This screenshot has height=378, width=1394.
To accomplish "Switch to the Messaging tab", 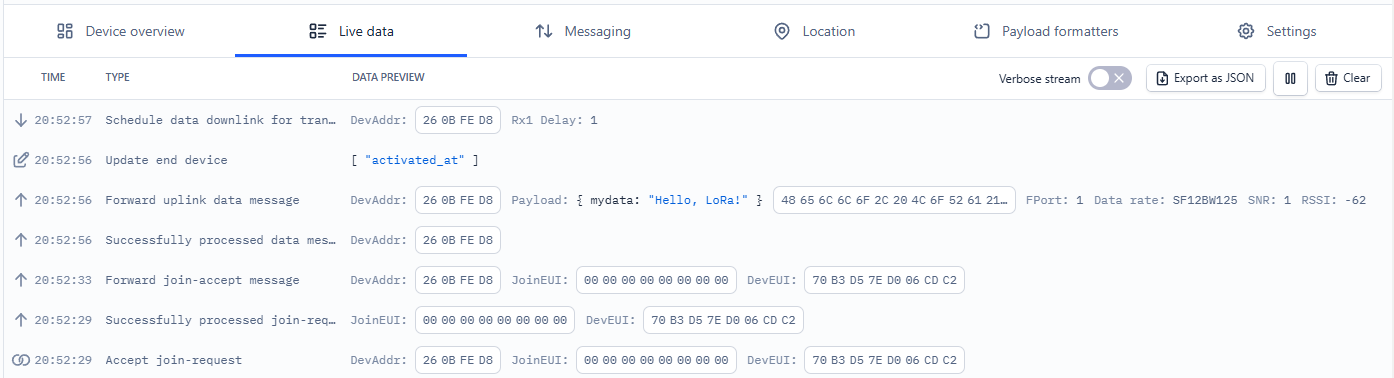I will (x=583, y=31).
